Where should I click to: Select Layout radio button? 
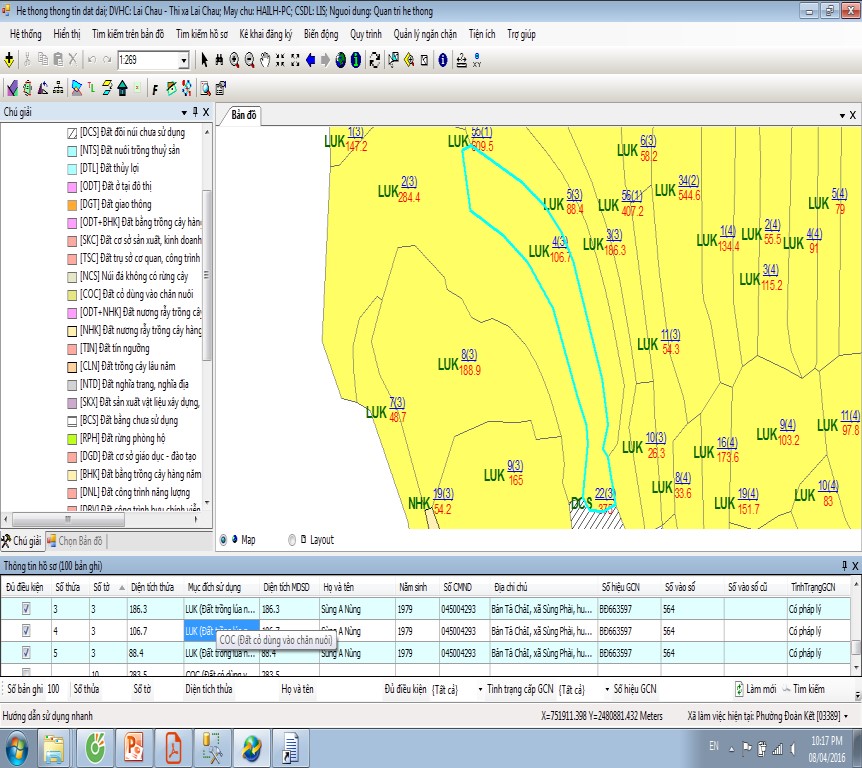[x=292, y=540]
